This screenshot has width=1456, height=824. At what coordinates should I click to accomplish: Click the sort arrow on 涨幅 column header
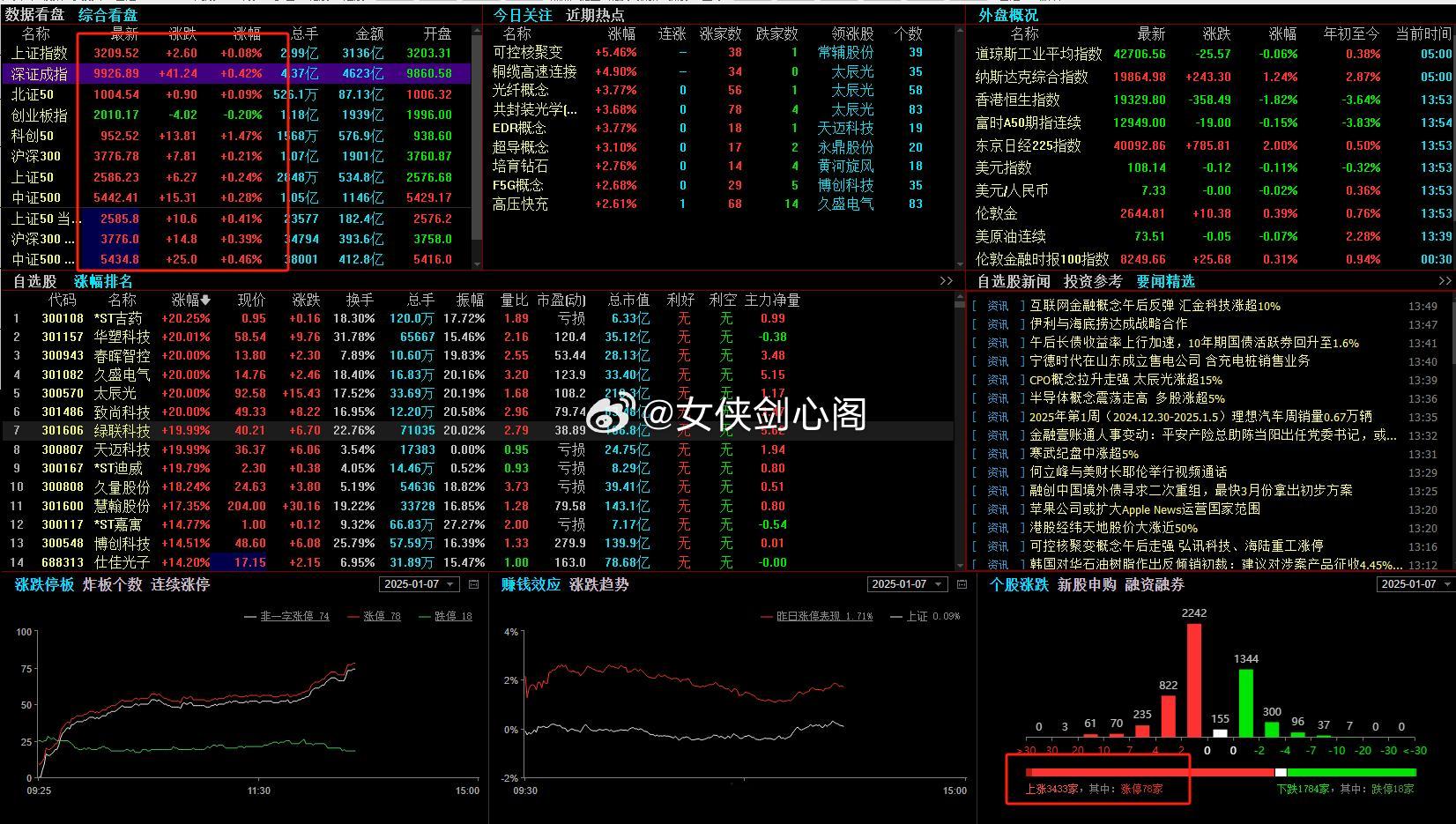pyautogui.click(x=205, y=301)
